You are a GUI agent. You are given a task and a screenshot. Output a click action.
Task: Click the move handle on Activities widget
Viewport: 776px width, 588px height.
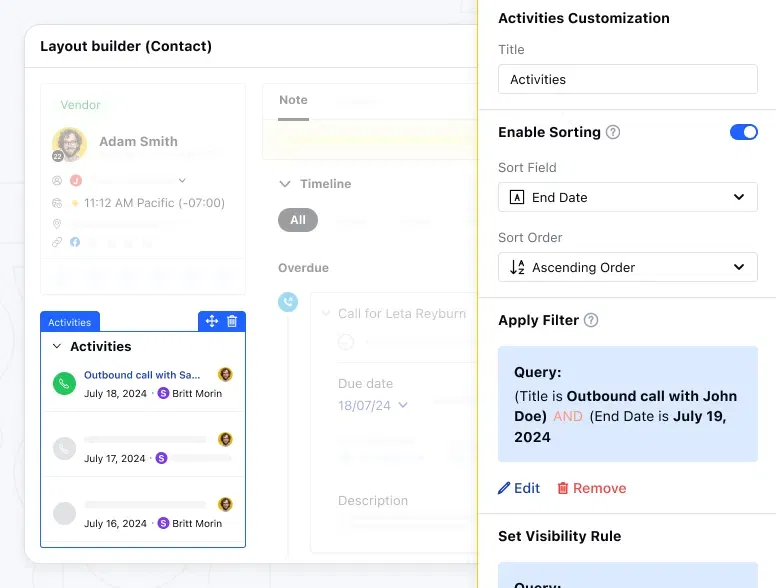coord(212,321)
